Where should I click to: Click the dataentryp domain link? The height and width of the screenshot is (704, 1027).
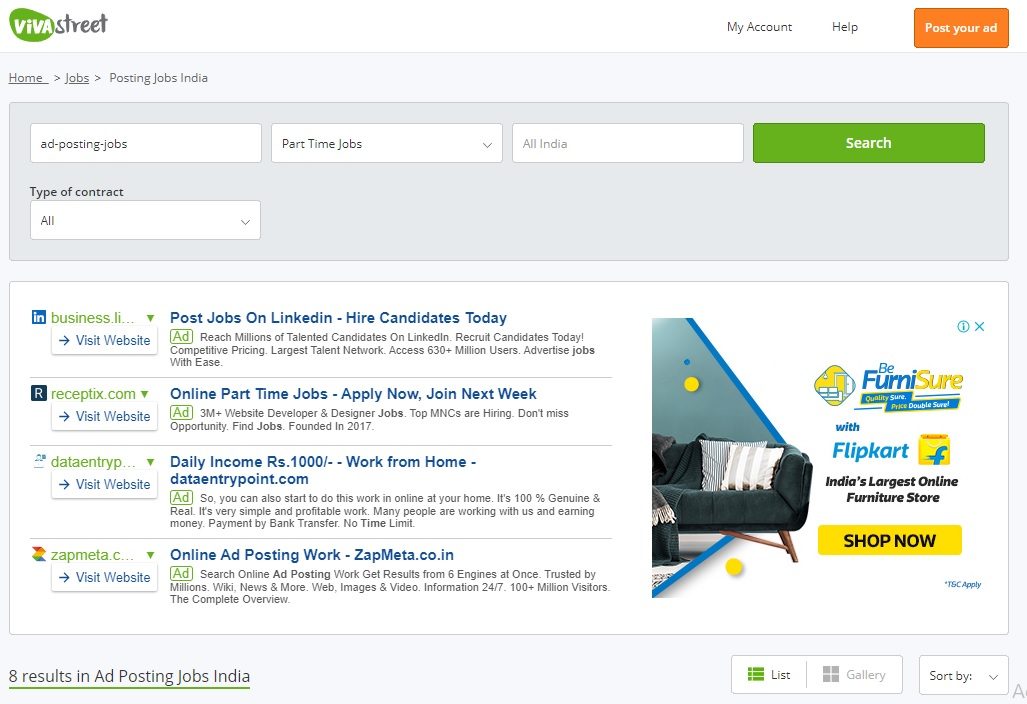point(93,462)
